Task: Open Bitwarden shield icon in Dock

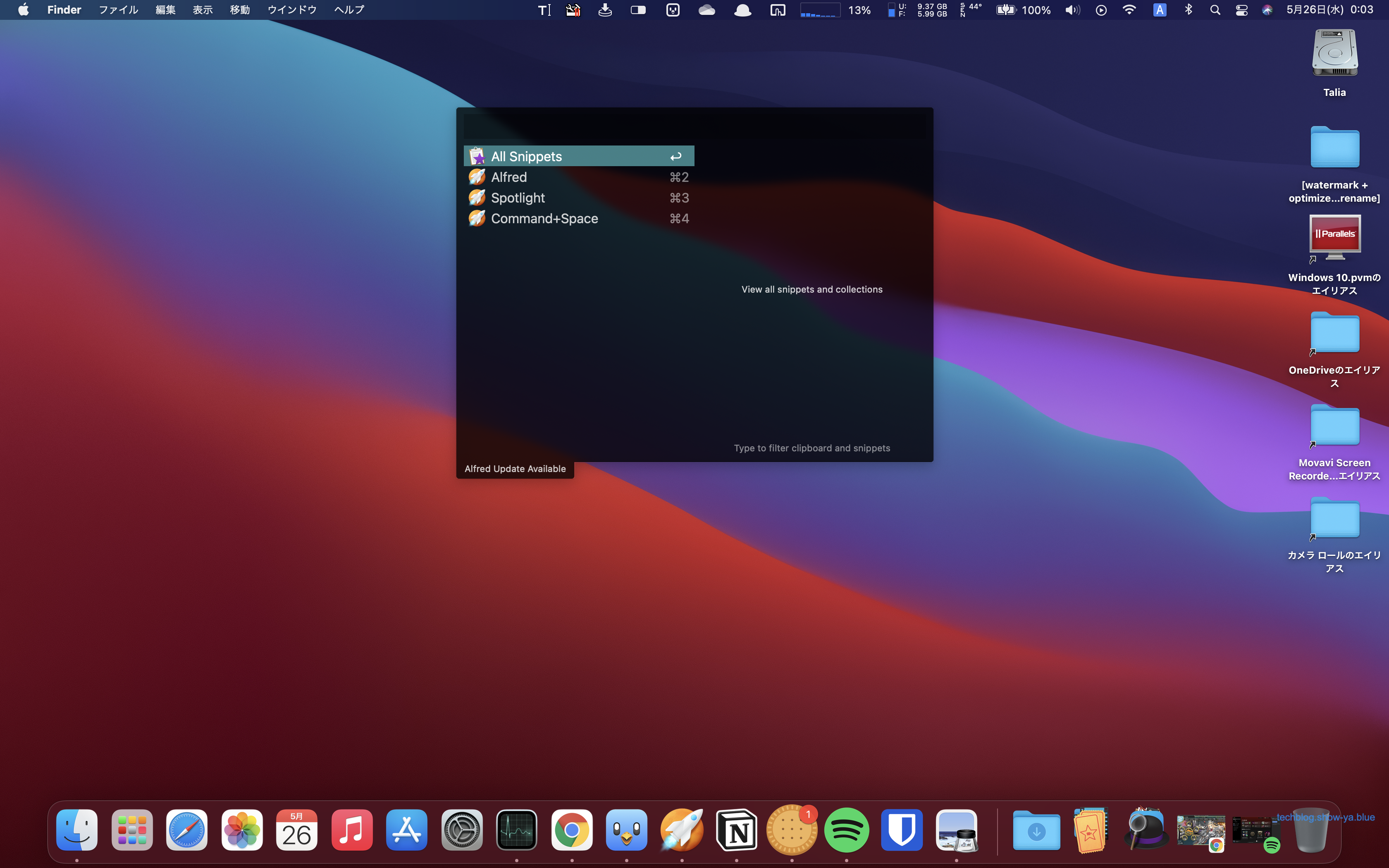Action: pos(901,830)
